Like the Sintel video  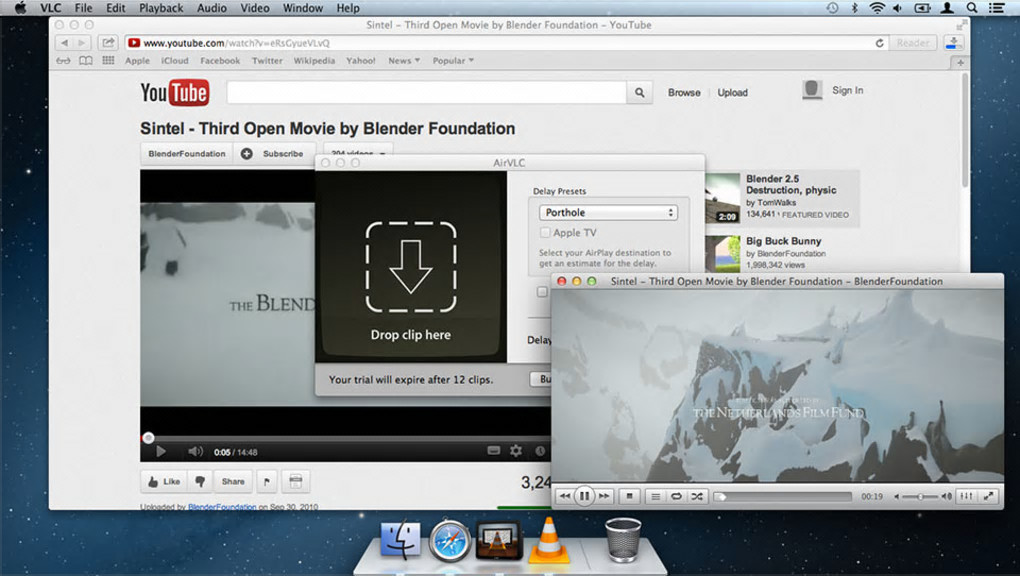coord(163,482)
